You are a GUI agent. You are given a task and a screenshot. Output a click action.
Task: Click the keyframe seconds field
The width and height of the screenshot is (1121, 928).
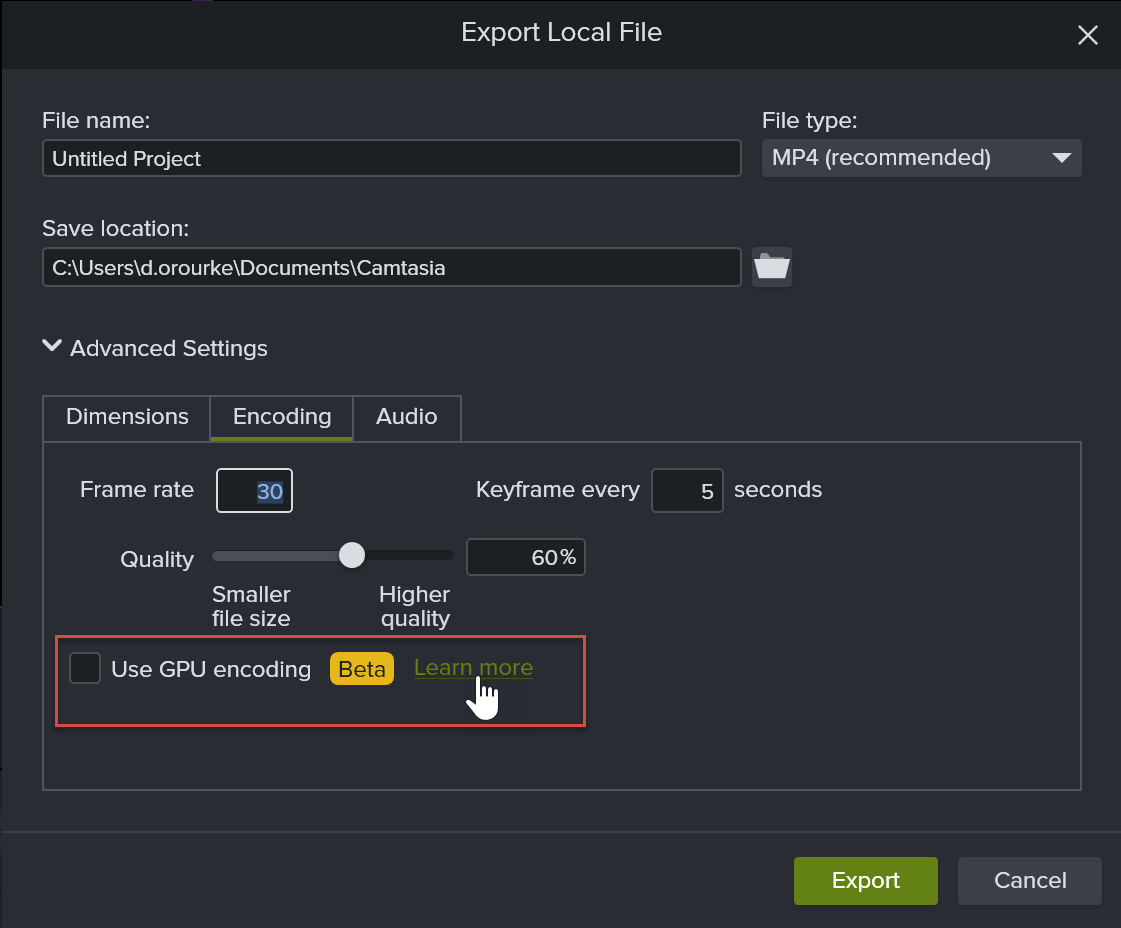click(687, 490)
